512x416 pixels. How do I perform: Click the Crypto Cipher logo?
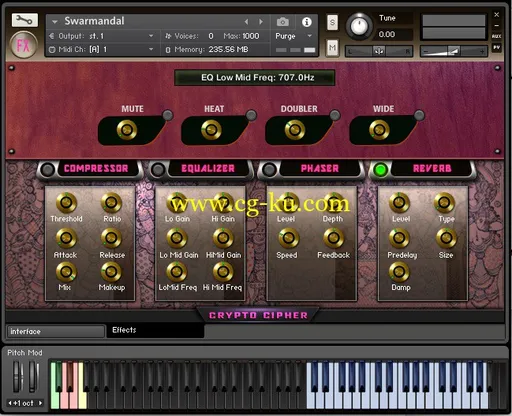click(258, 315)
